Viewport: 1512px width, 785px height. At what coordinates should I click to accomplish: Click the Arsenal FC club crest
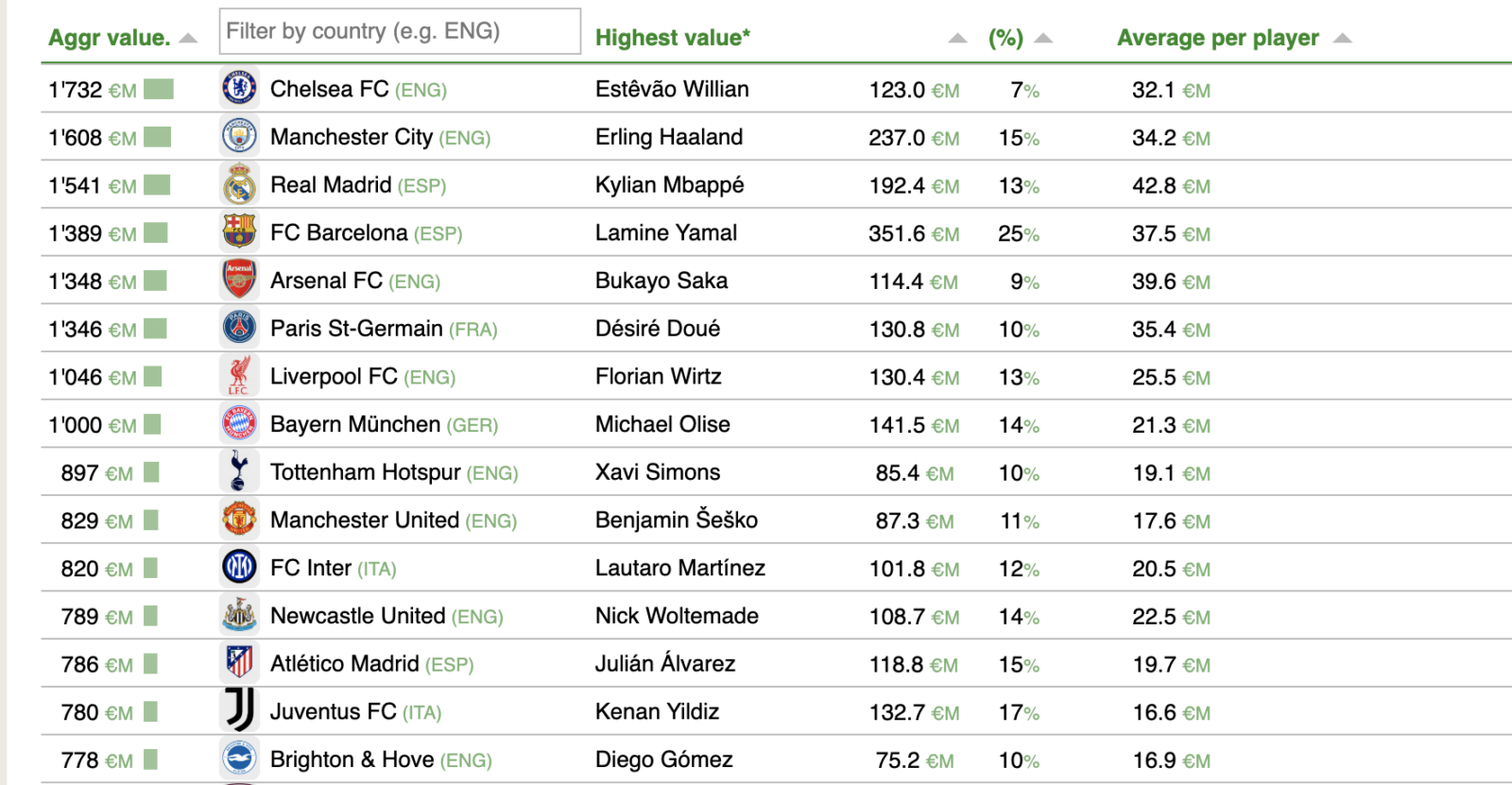point(239,281)
